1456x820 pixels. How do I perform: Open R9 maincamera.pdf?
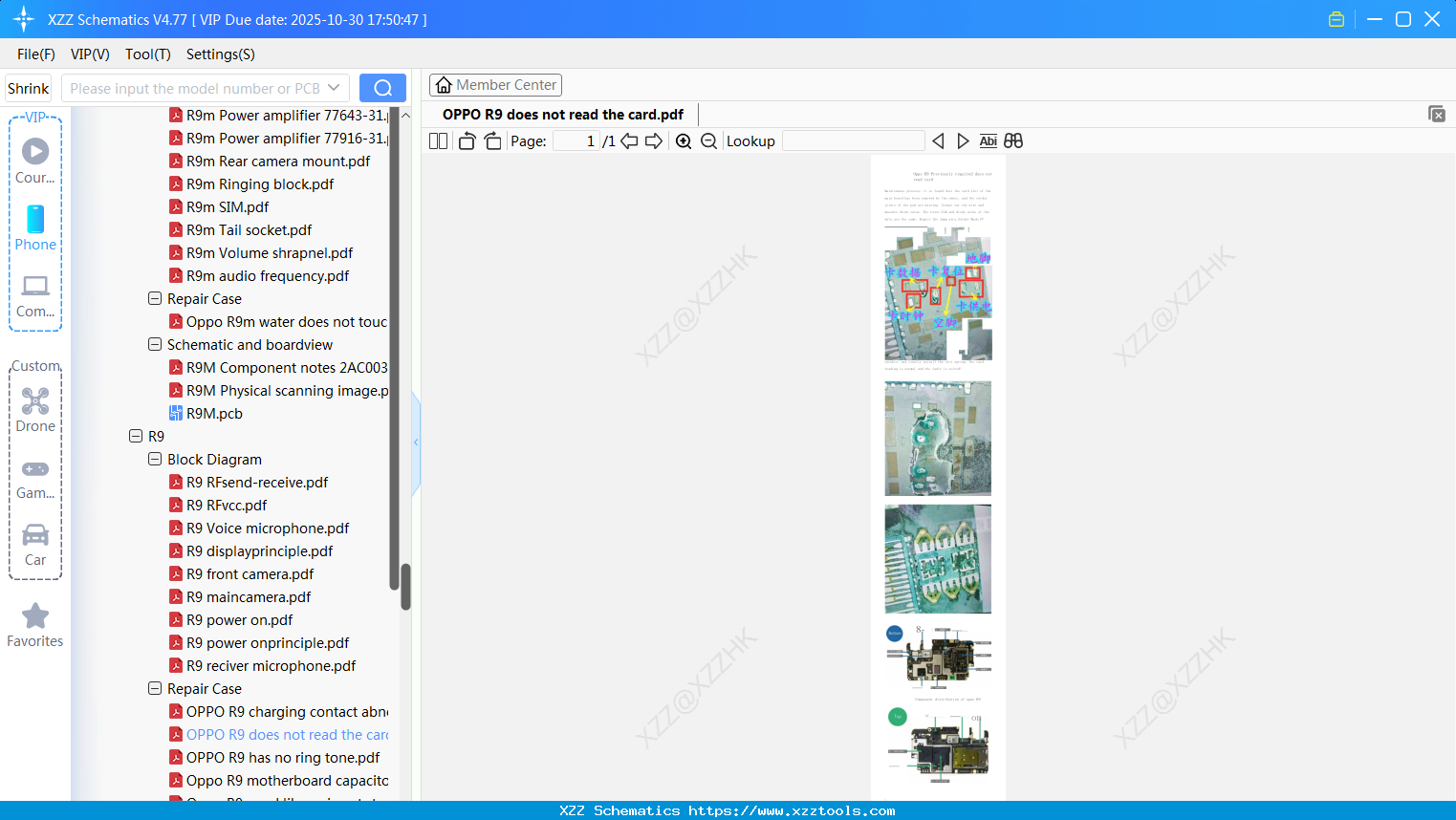pyautogui.click(x=240, y=597)
